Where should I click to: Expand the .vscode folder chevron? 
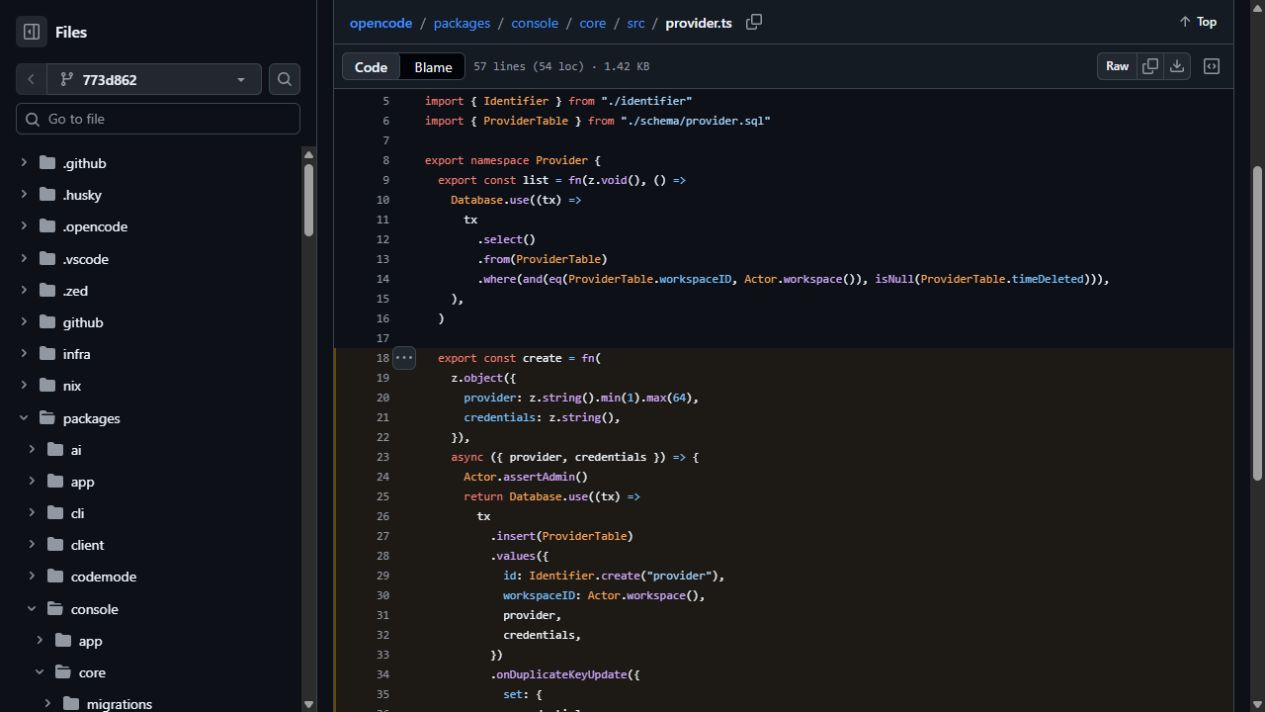coord(24,259)
